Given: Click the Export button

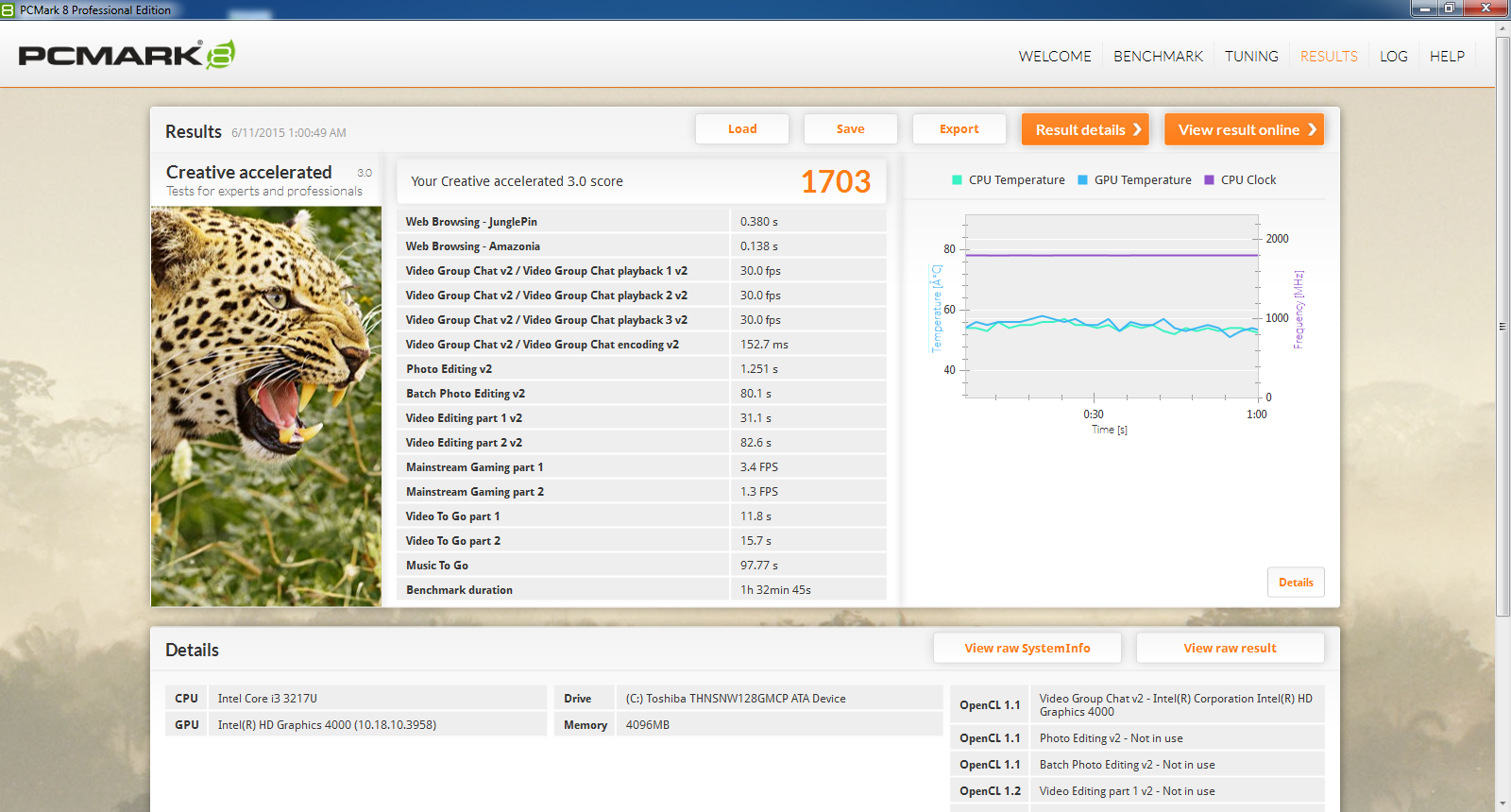Looking at the screenshot, I should click(x=959, y=129).
